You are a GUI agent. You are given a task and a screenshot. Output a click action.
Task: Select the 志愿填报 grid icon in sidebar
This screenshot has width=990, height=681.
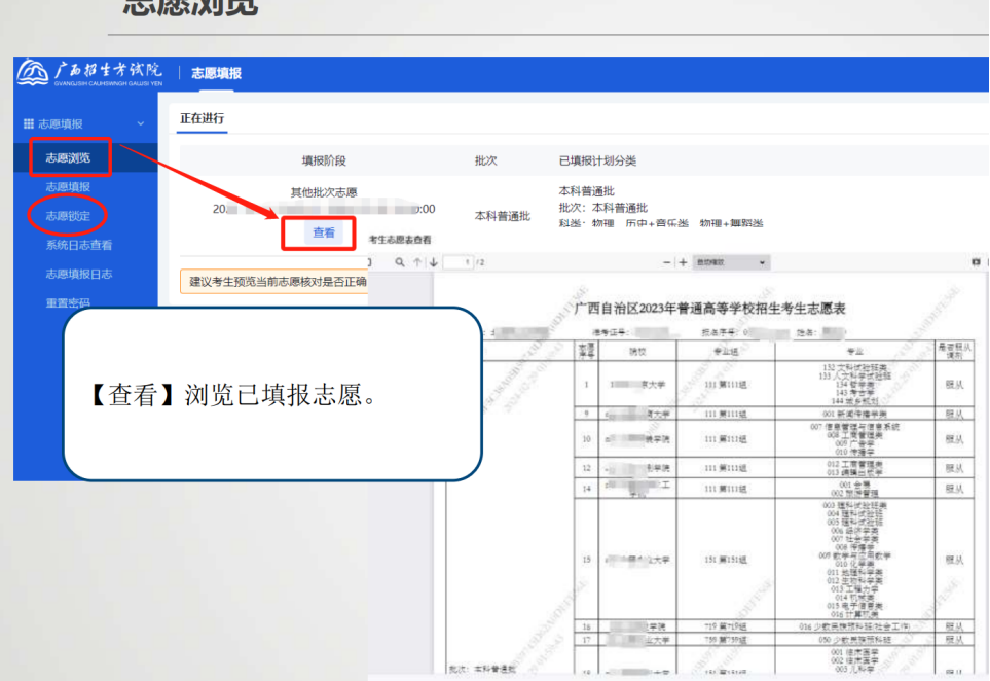pyautogui.click(x=29, y=122)
